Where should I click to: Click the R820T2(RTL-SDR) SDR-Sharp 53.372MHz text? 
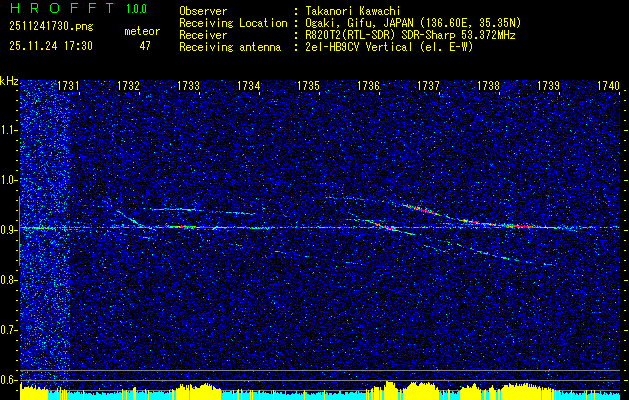pyautogui.click(x=410, y=35)
